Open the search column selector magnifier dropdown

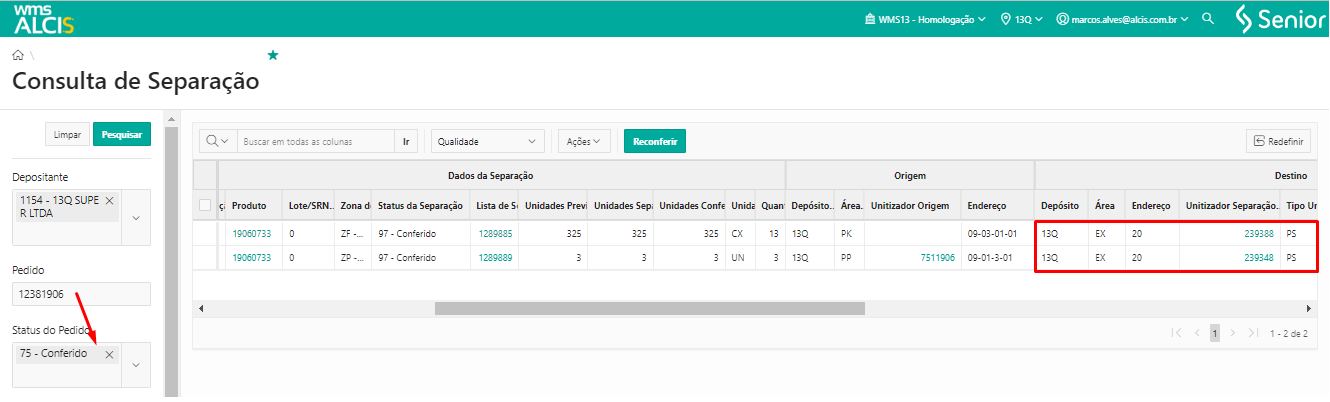click(218, 142)
